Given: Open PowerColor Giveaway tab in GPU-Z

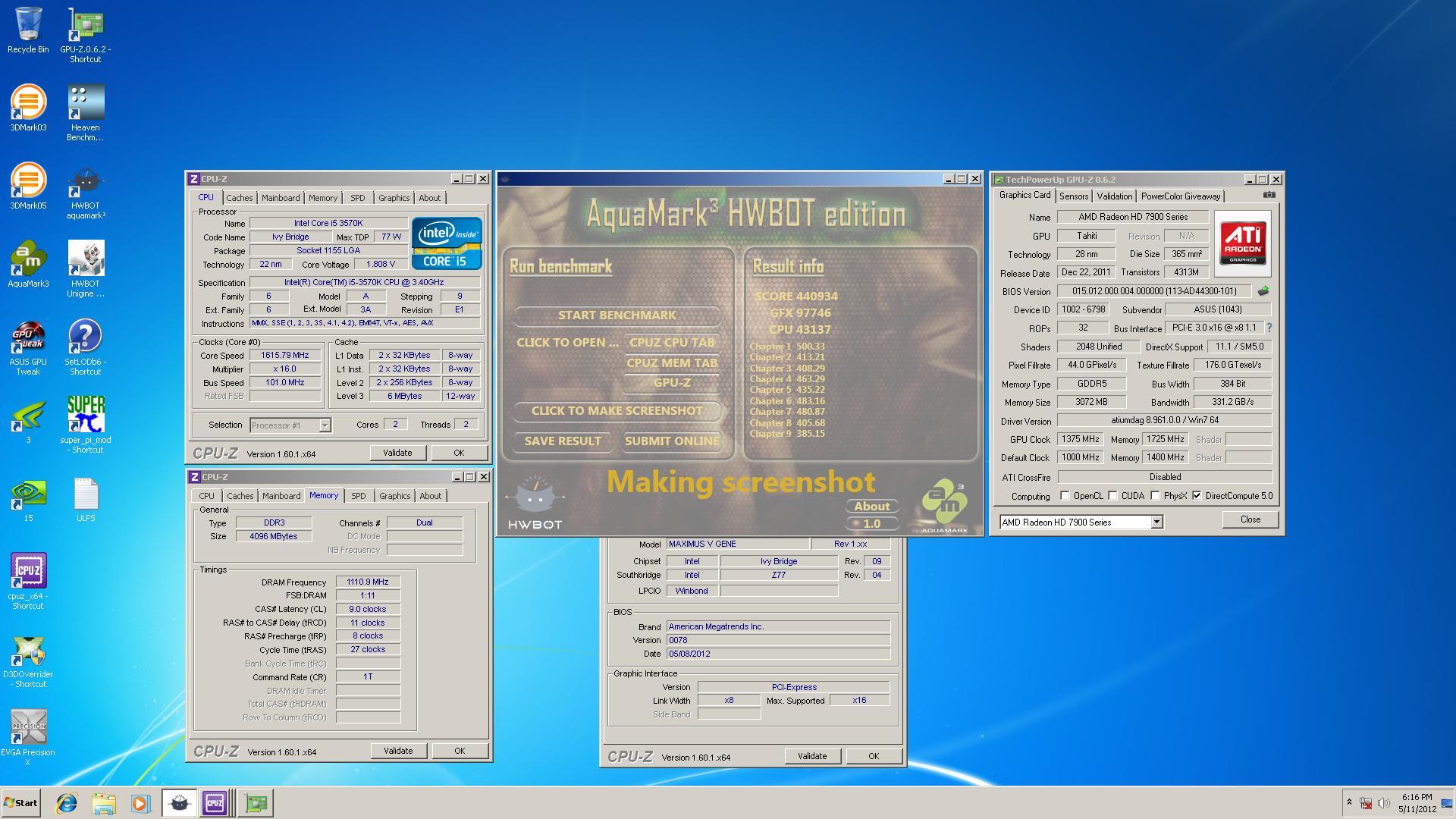Looking at the screenshot, I should tap(1181, 196).
